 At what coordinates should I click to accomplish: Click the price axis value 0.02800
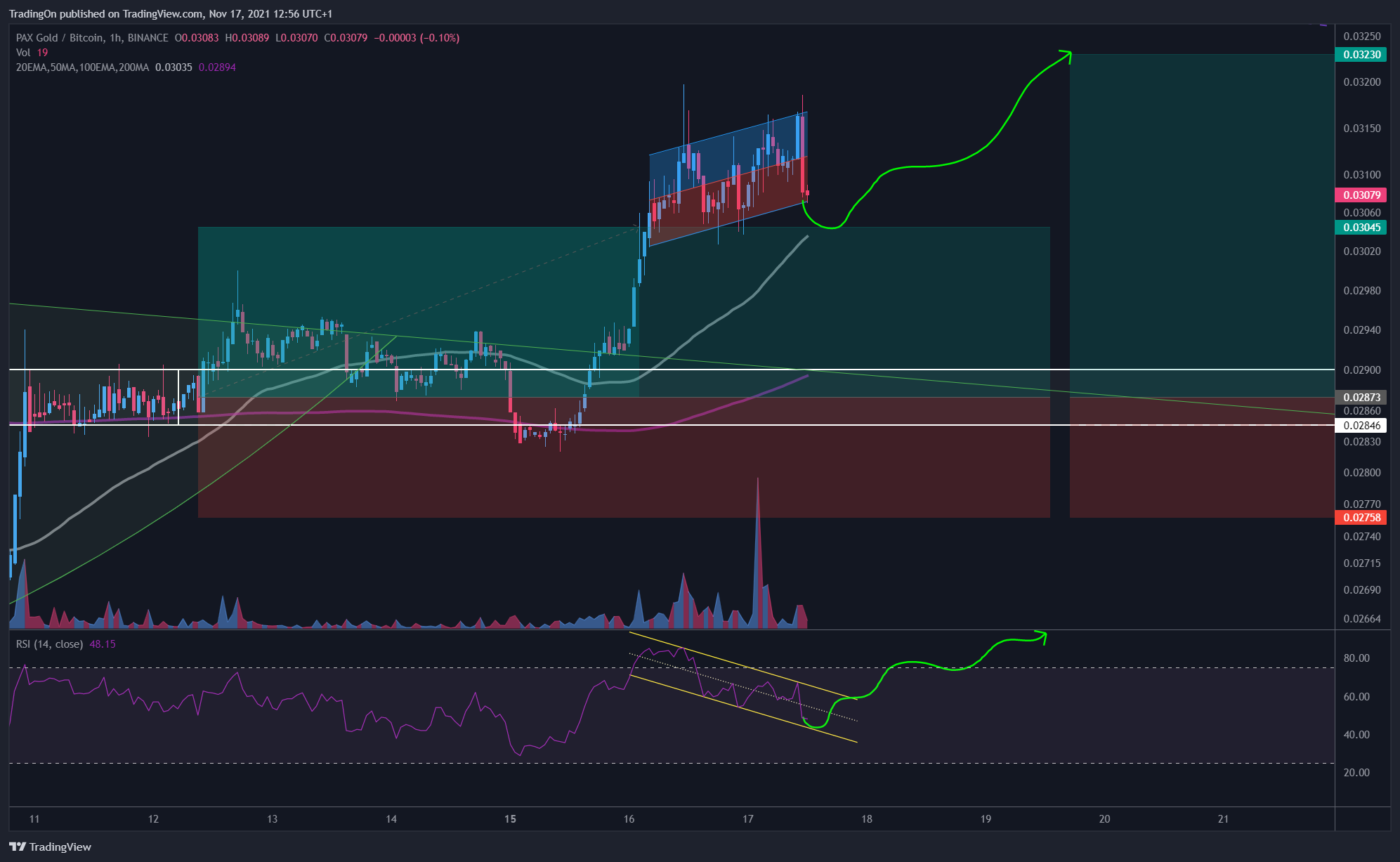[x=1361, y=473]
